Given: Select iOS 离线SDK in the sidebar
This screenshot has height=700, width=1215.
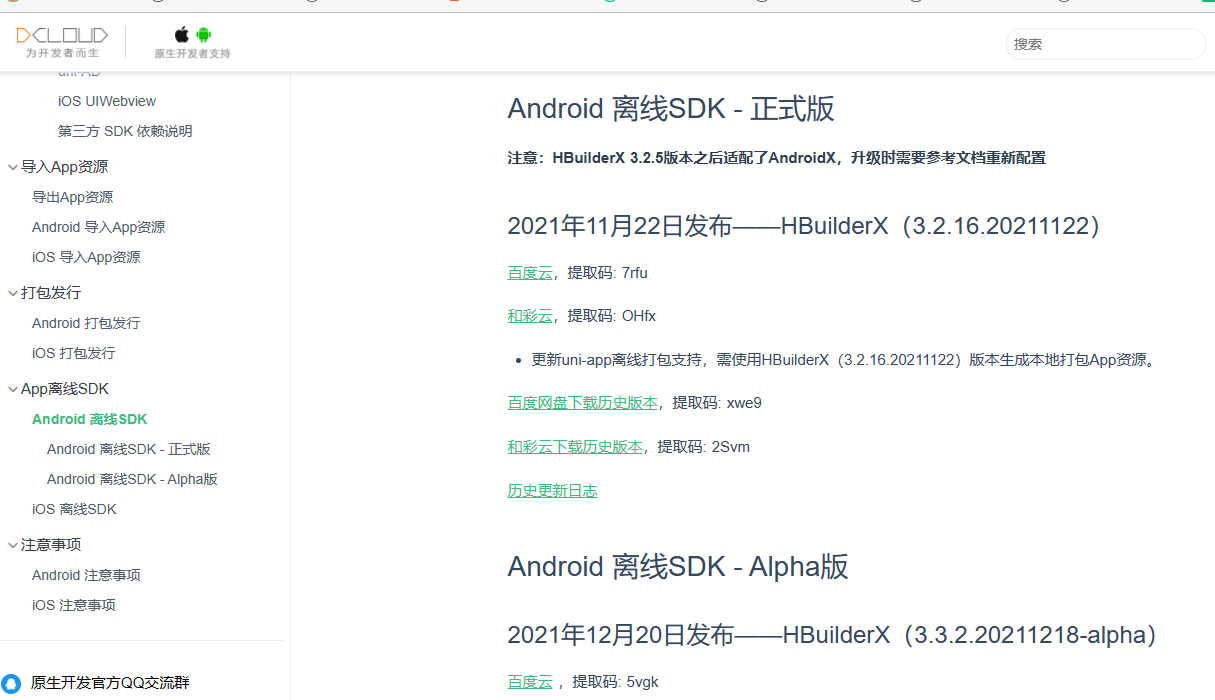Looking at the screenshot, I should [74, 509].
